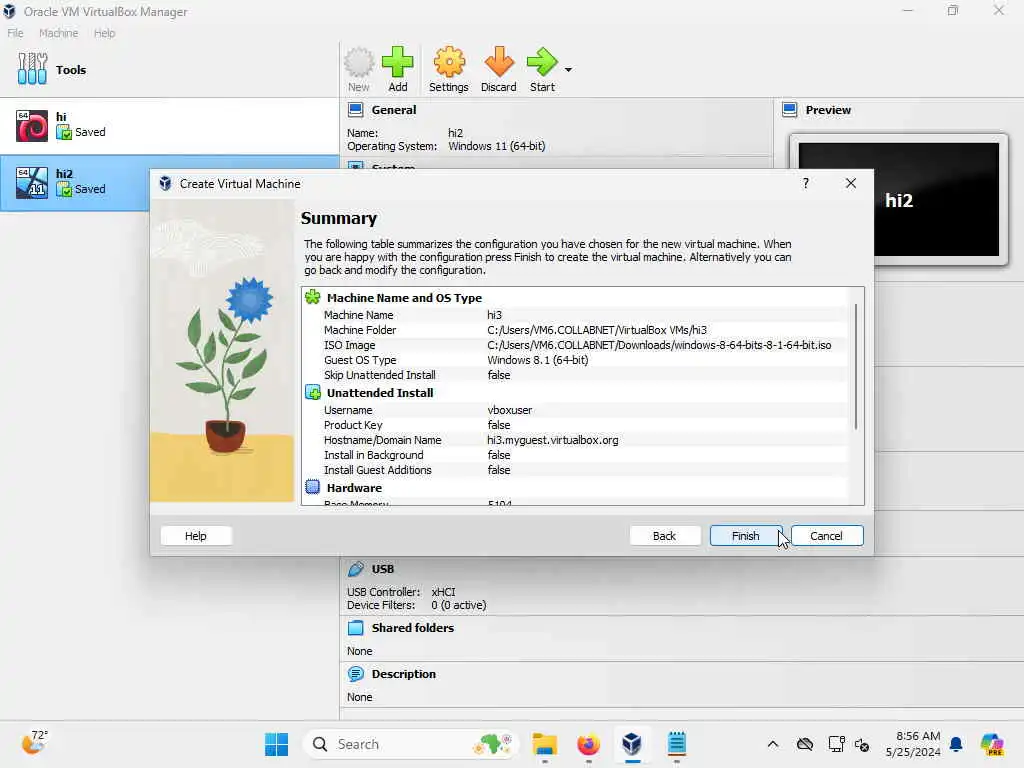Image resolution: width=1024 pixels, height=768 pixels.
Task: Click VirtualBox icon in taskbar
Action: pos(632,744)
